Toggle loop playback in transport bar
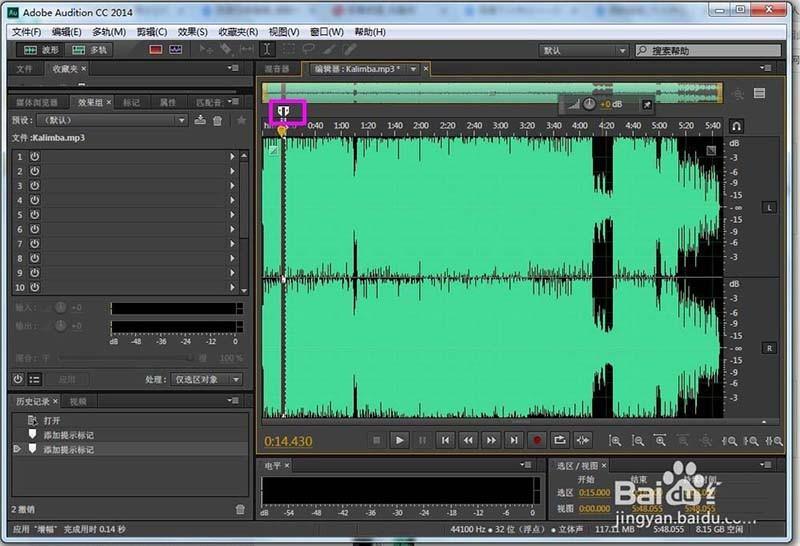 (x=560, y=440)
